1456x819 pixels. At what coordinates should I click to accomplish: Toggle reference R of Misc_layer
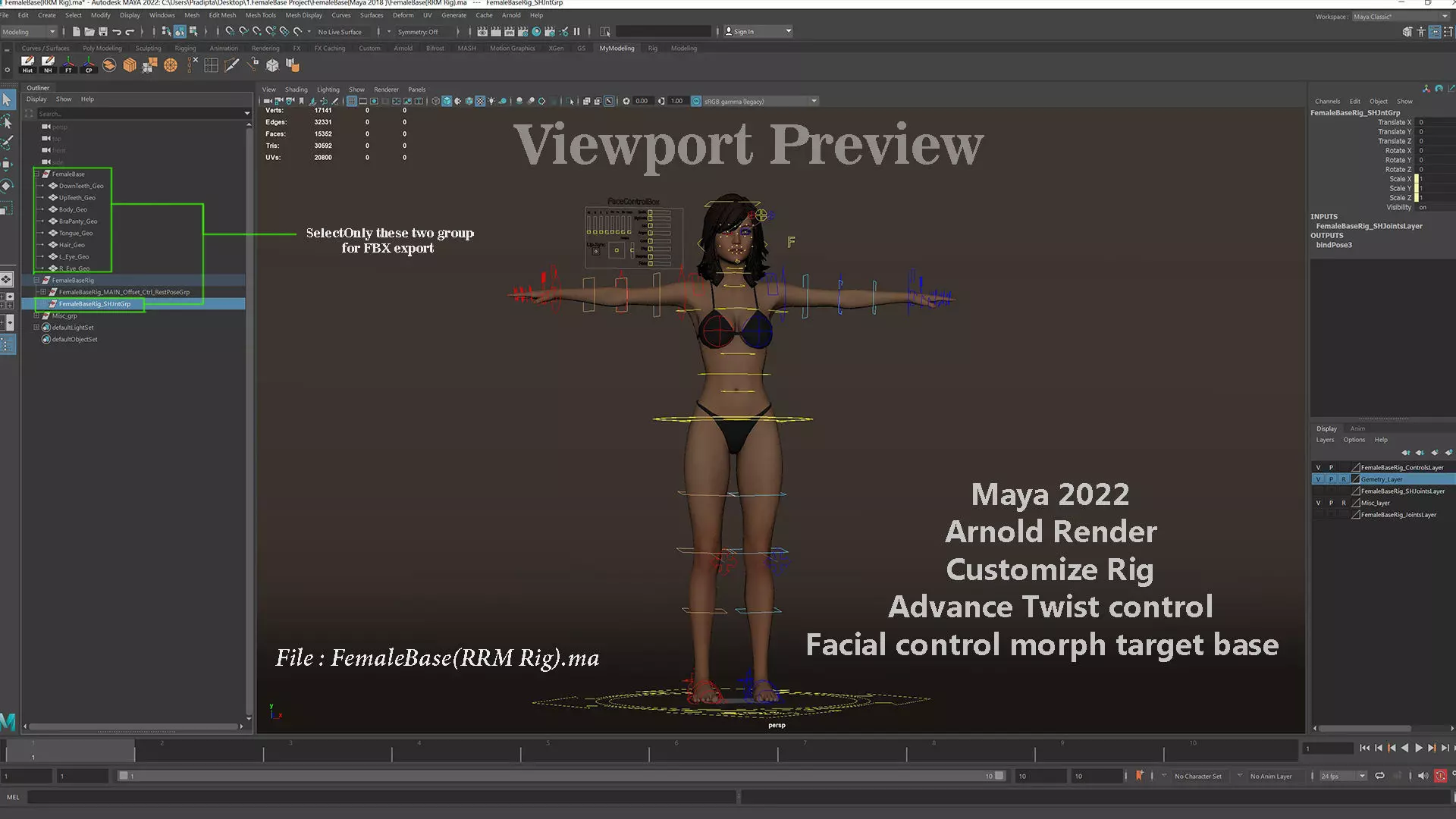1344,503
